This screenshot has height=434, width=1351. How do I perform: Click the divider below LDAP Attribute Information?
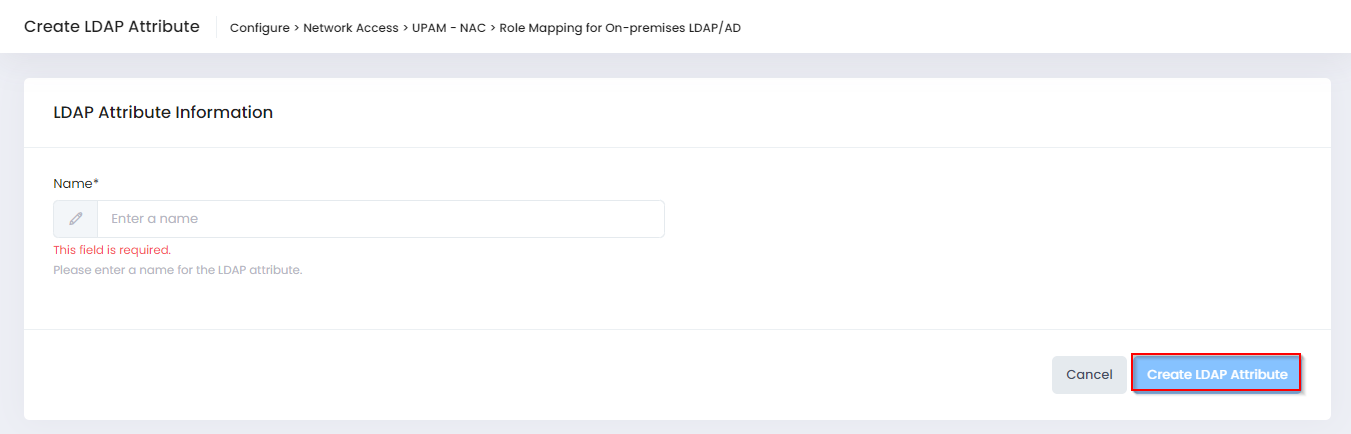click(677, 147)
